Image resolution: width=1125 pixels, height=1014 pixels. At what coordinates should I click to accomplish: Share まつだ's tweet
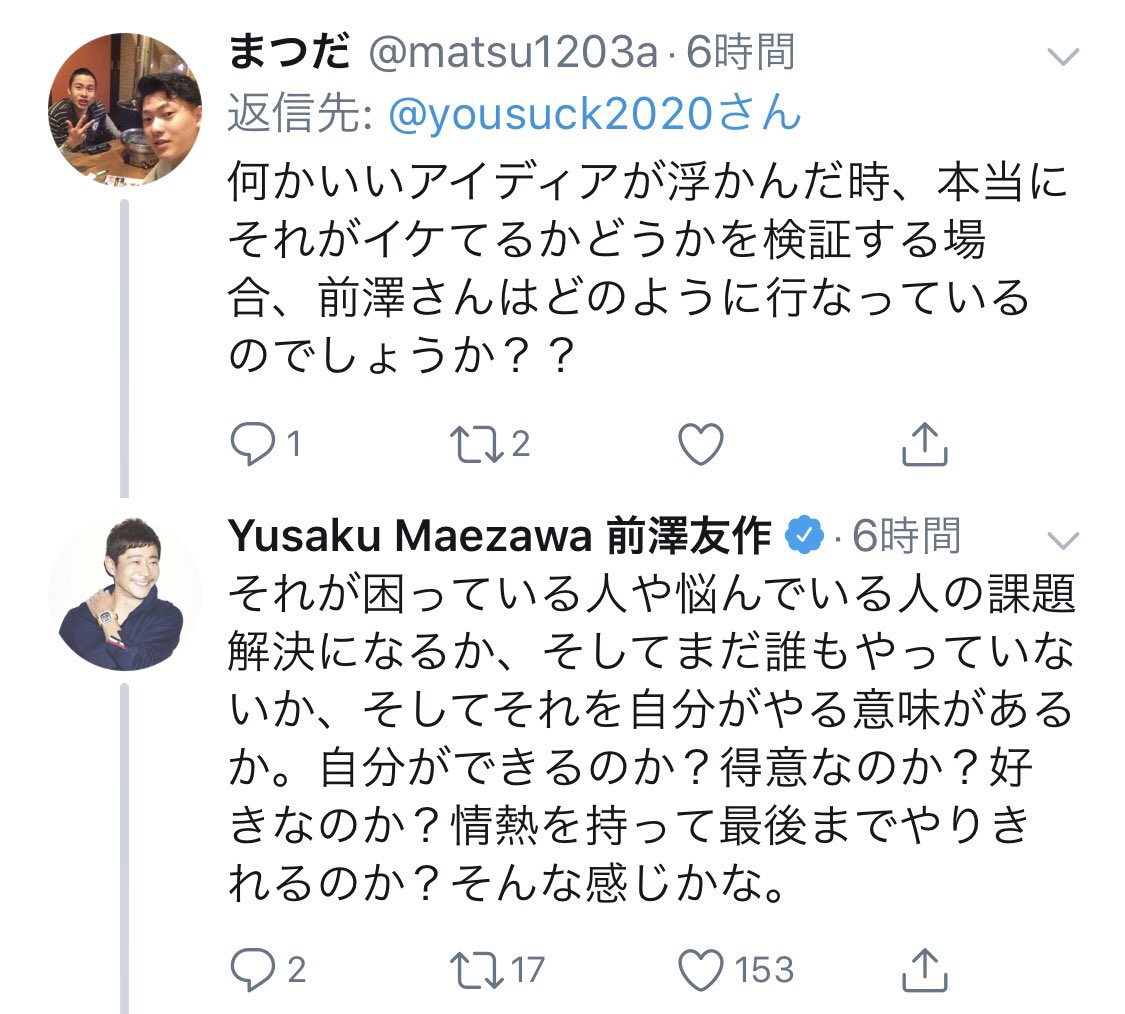coord(924,446)
